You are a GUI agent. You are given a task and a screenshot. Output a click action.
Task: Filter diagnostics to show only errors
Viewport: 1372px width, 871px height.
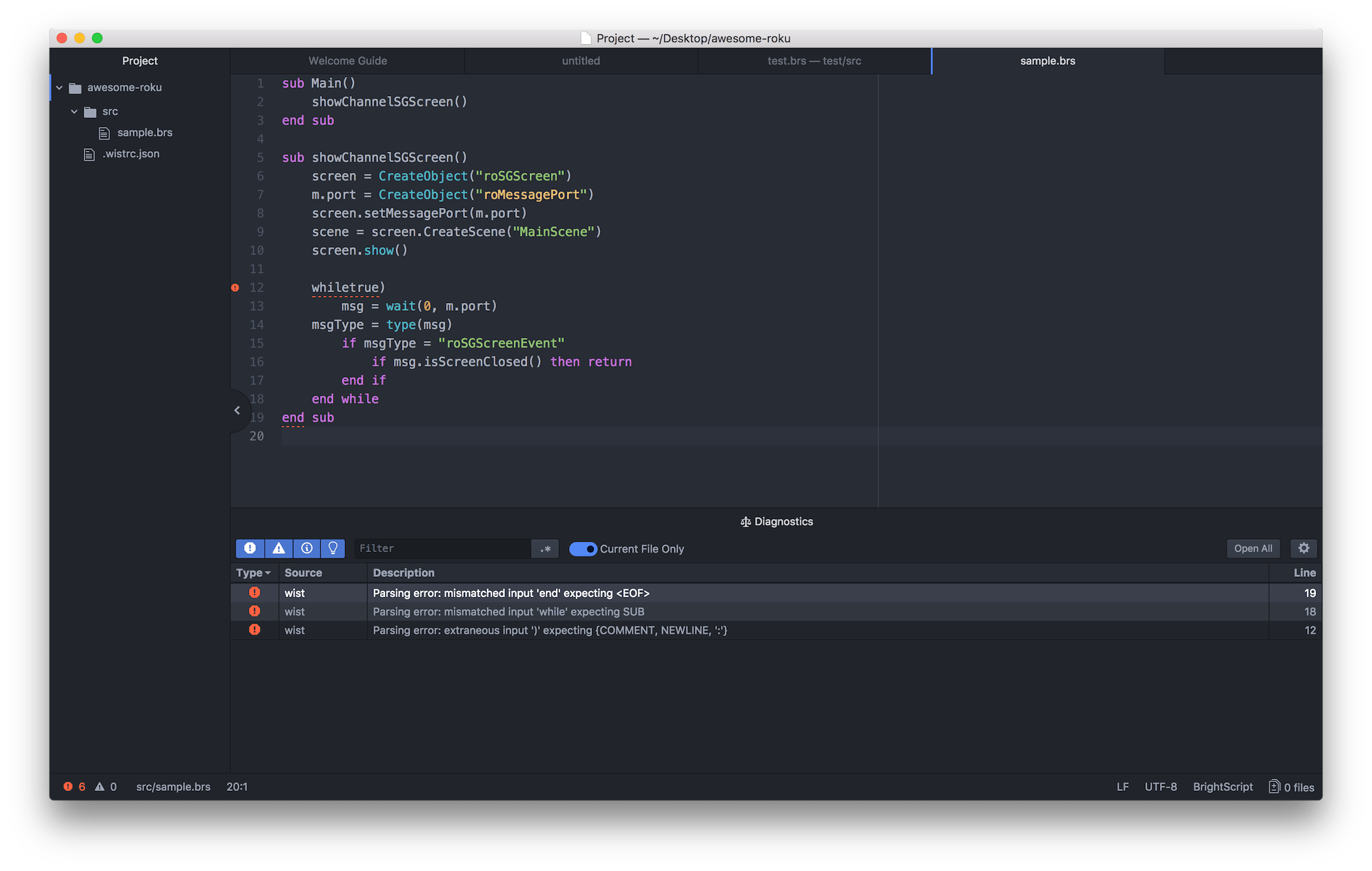click(x=250, y=548)
